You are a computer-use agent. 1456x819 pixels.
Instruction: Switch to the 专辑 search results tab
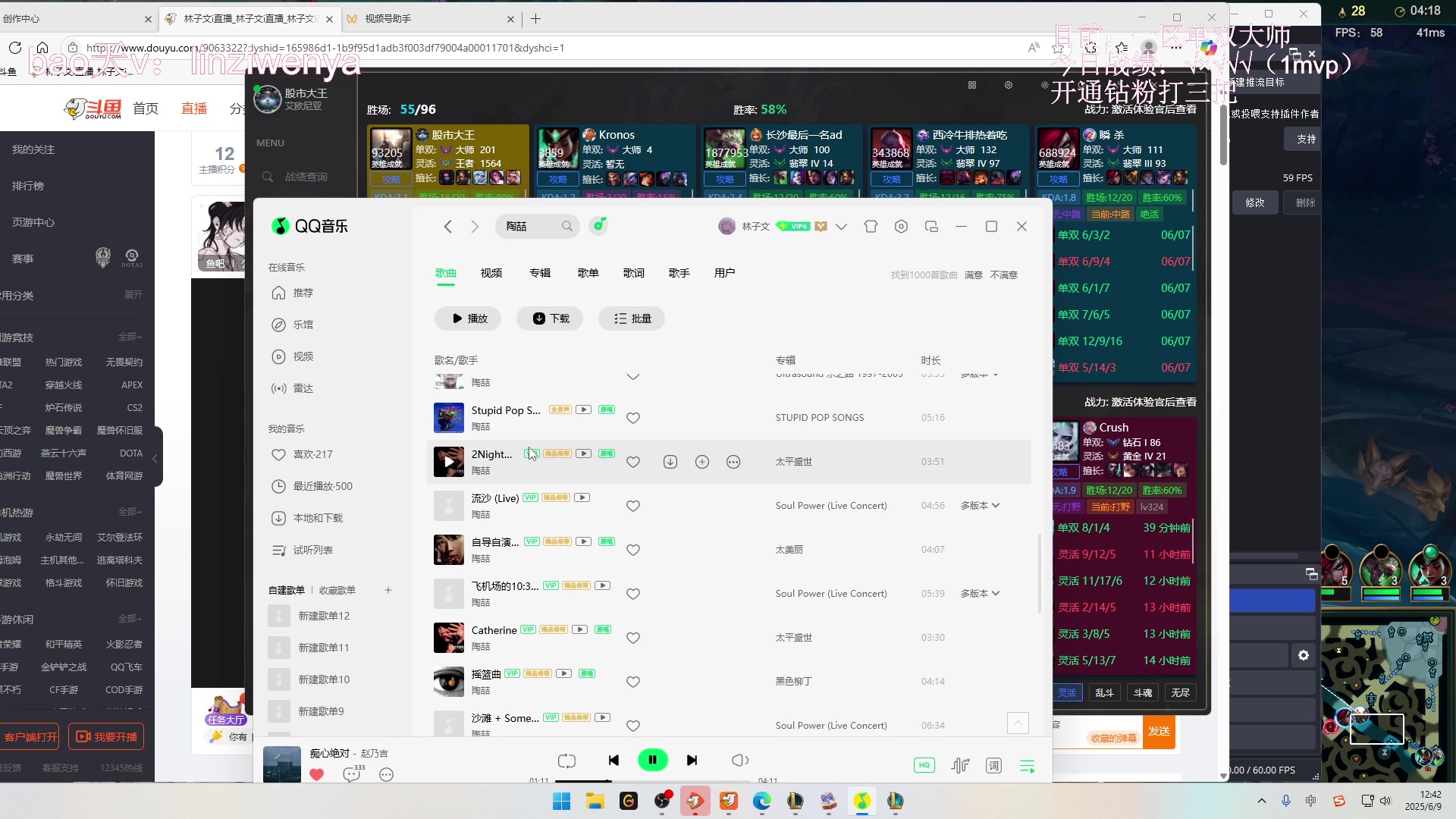[540, 273]
